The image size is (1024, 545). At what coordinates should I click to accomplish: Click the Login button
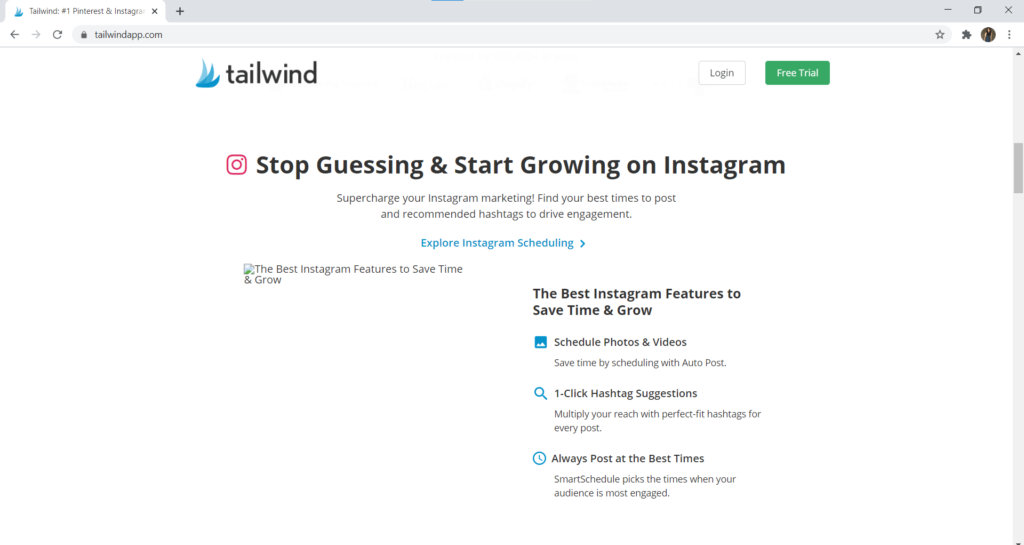click(x=722, y=73)
